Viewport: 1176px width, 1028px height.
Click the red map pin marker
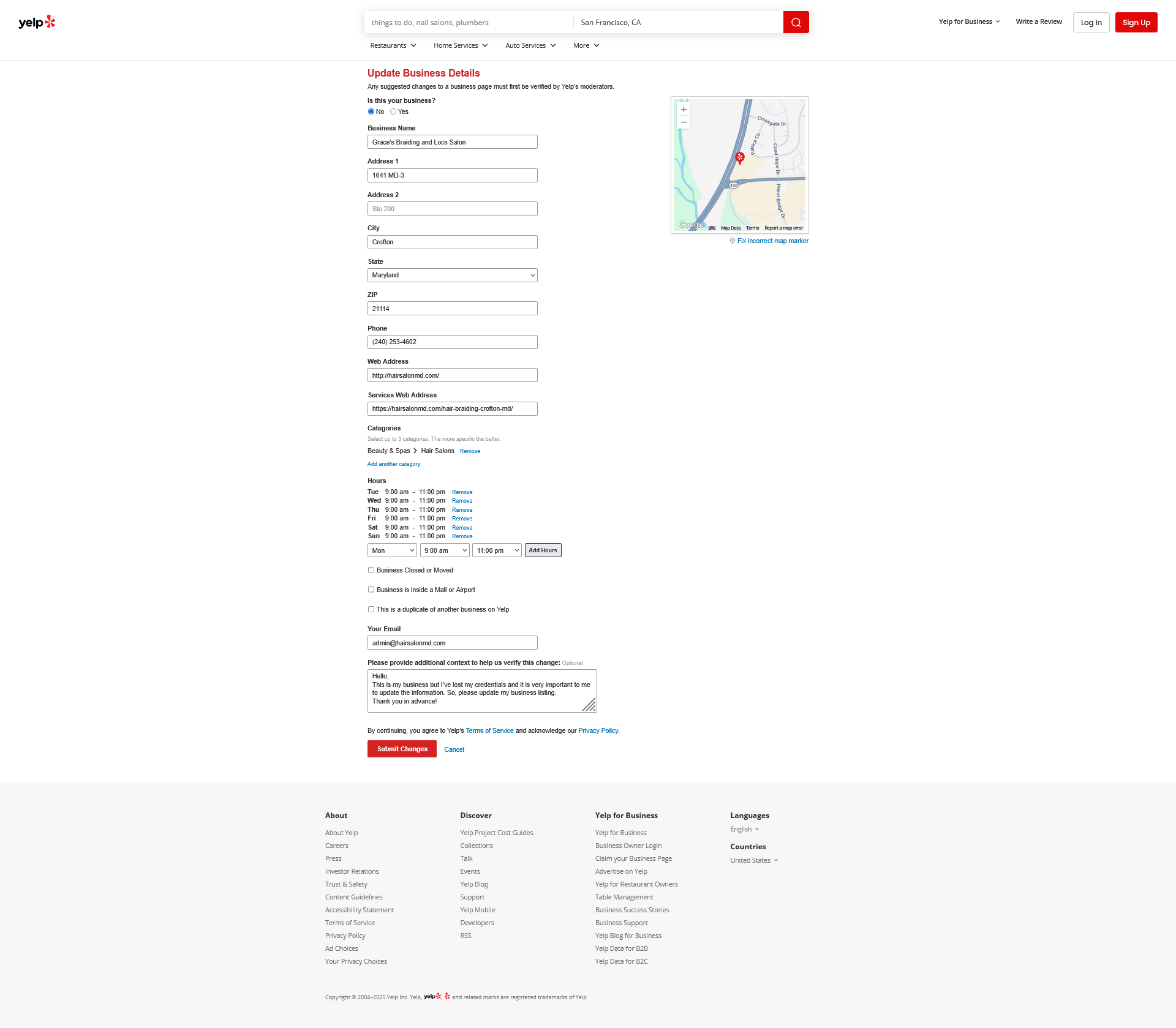pos(739,157)
